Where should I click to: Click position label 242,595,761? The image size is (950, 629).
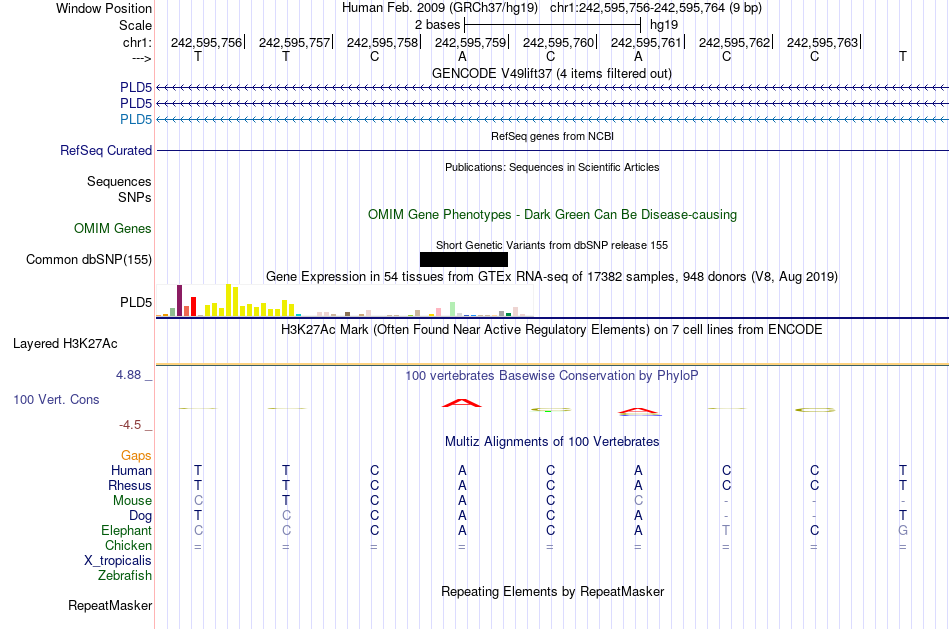coord(646,42)
